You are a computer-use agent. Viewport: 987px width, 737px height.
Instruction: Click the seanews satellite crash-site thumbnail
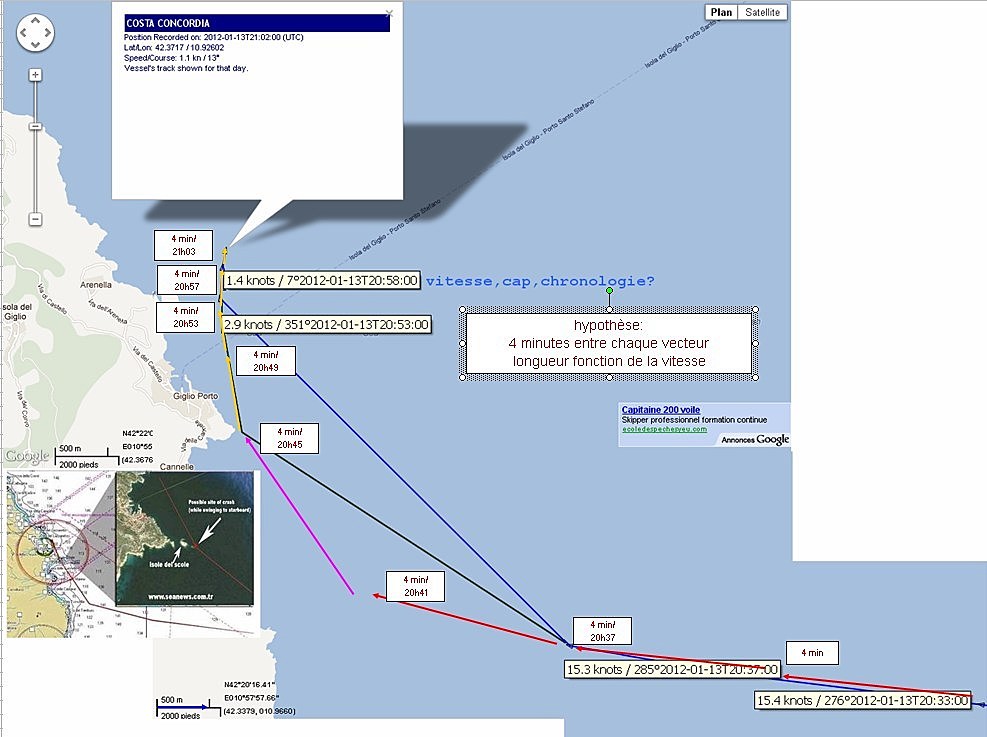(185, 540)
